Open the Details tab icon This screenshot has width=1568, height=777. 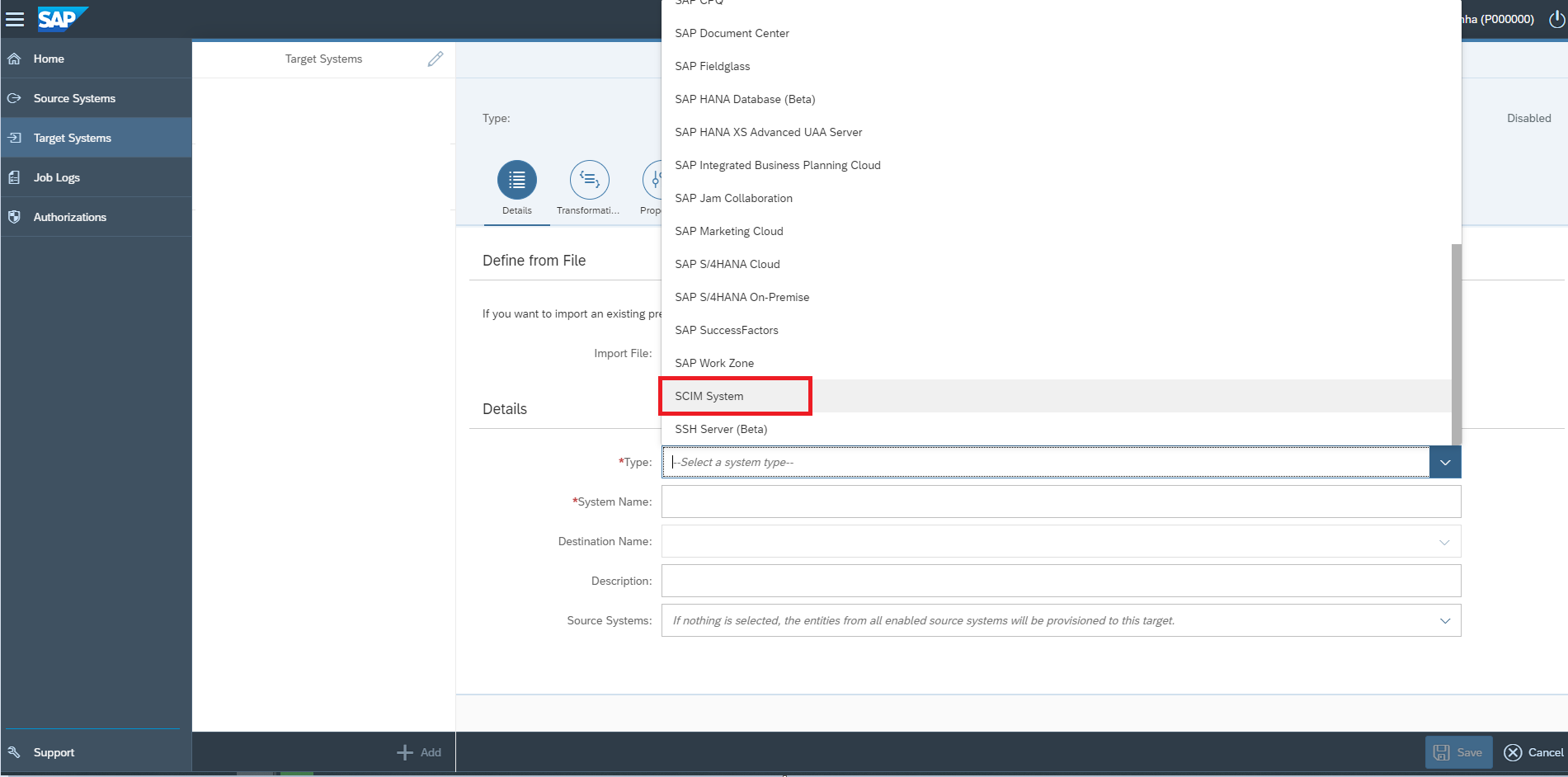coord(517,180)
